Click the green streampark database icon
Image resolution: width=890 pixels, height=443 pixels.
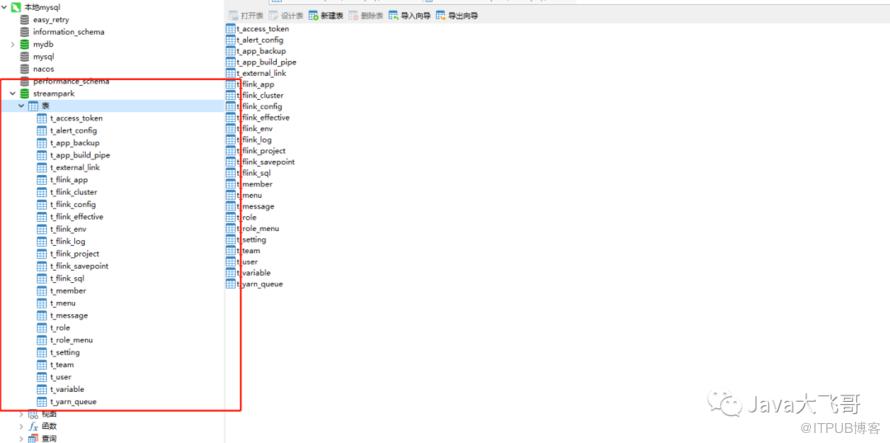[x=24, y=94]
